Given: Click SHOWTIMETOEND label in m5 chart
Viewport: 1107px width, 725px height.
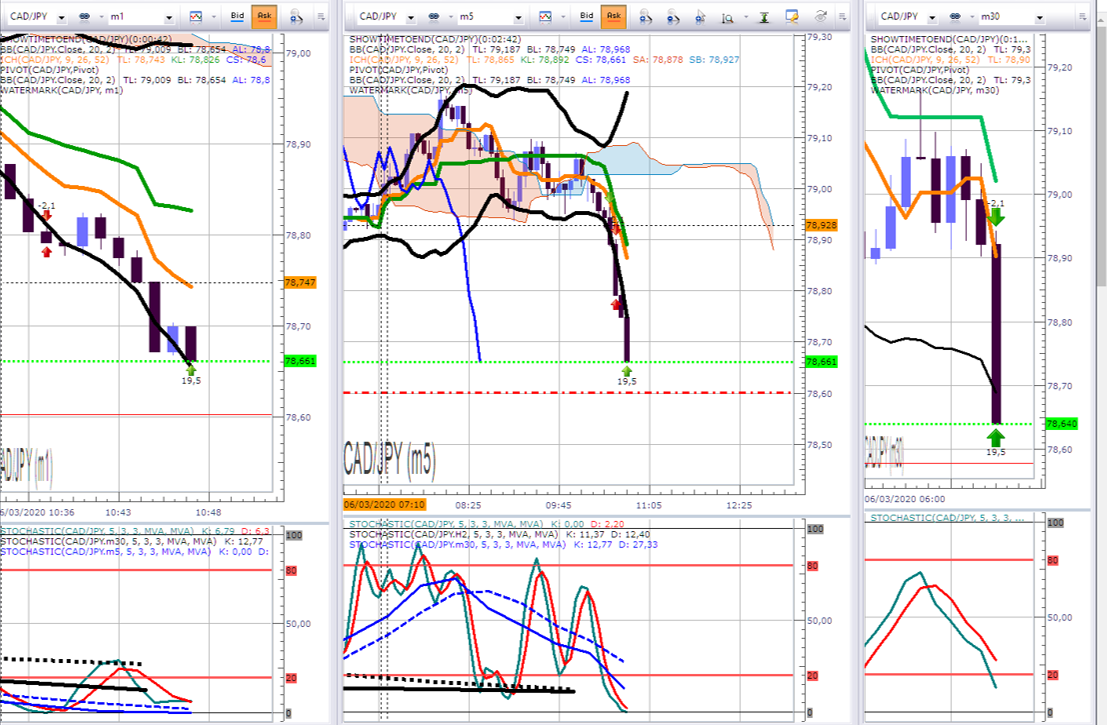Looking at the screenshot, I should point(435,40).
